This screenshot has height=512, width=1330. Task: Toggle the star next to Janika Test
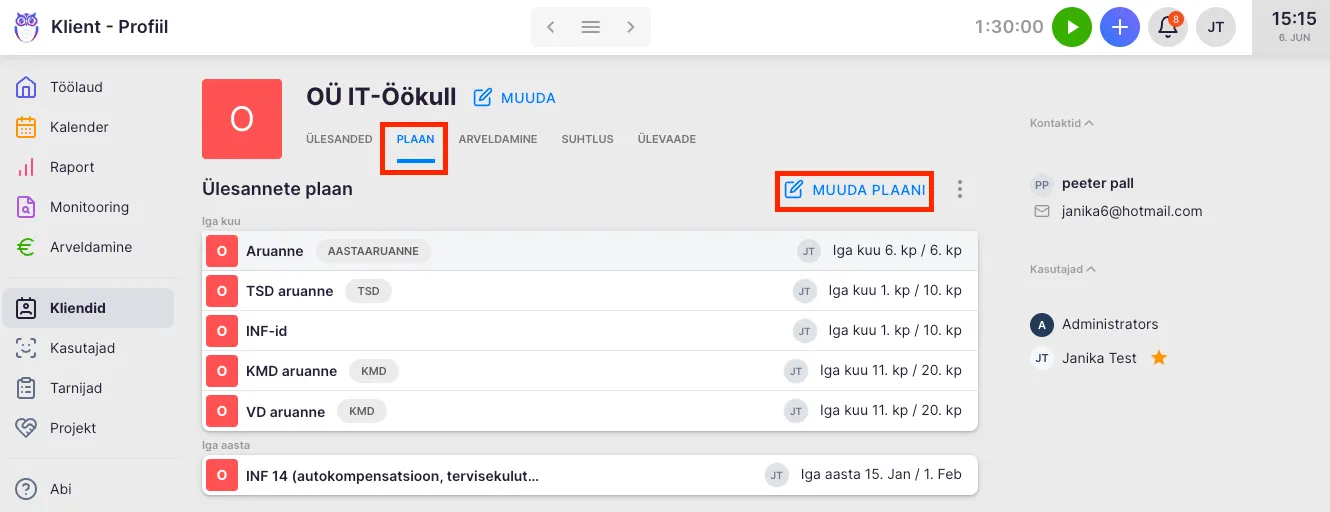(1159, 358)
